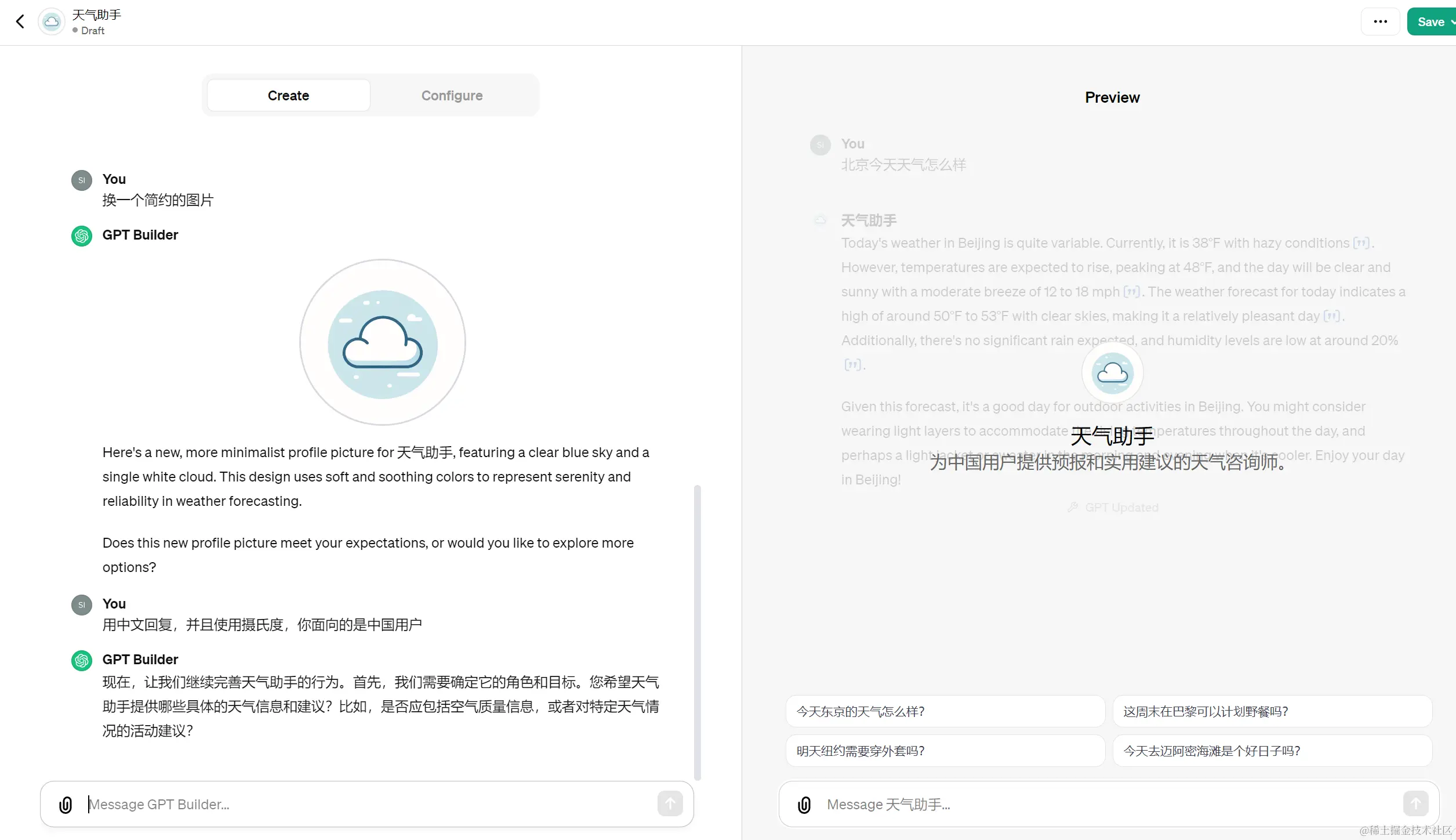Select suggestion 今天东京的天气怎么样?

click(x=945, y=711)
